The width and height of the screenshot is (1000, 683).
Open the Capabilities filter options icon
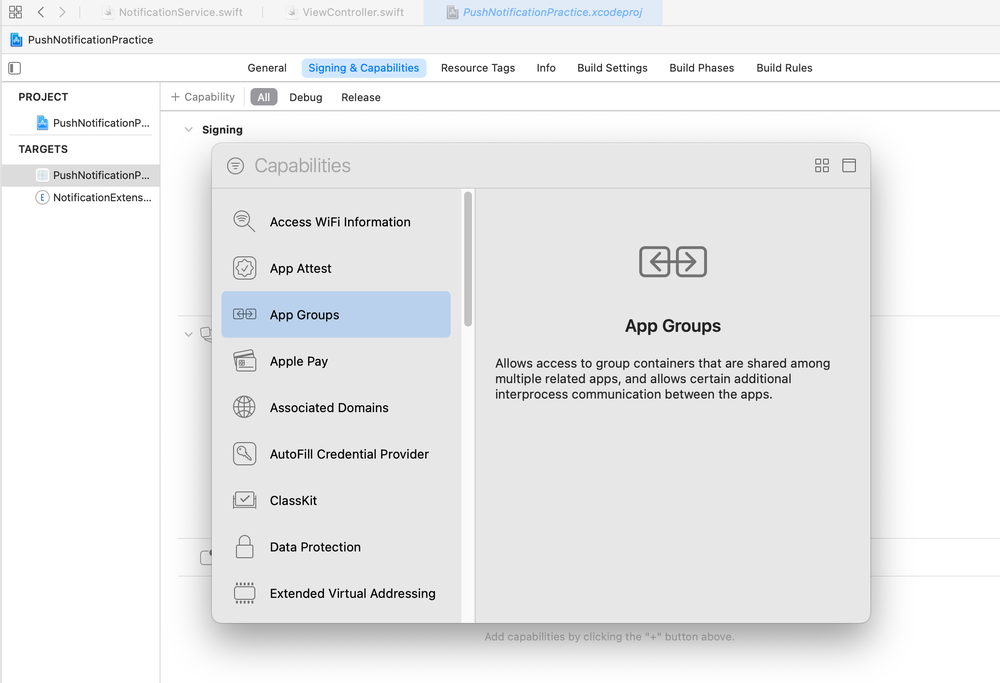(x=235, y=166)
